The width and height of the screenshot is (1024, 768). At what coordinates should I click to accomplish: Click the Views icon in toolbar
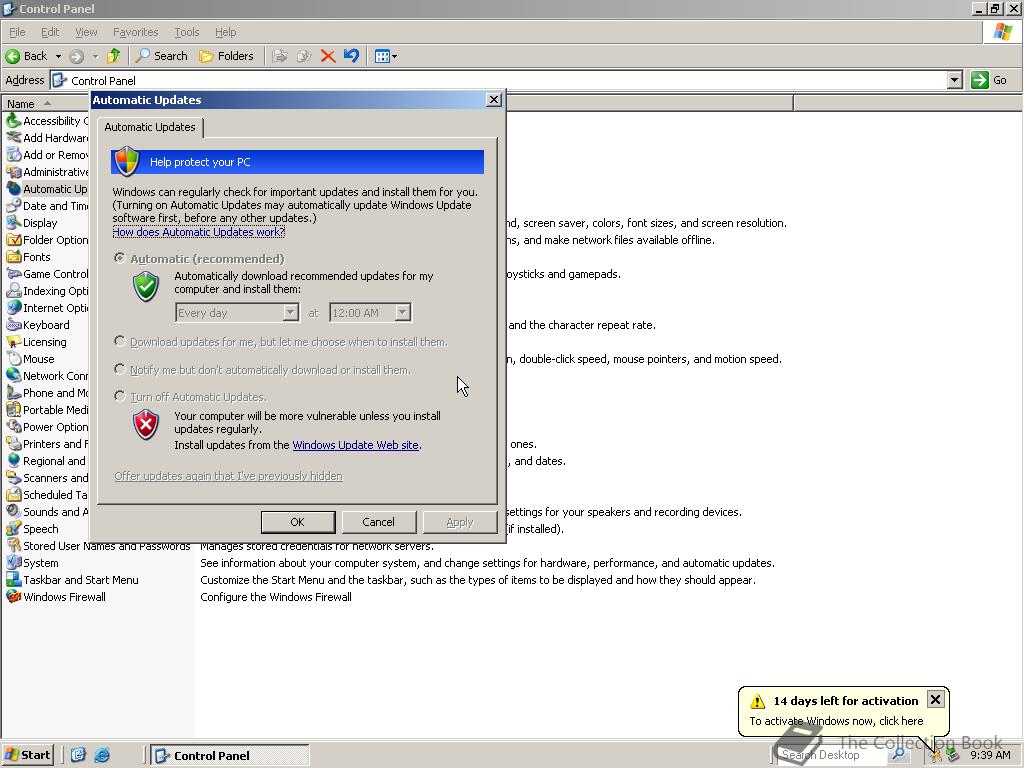pos(382,56)
